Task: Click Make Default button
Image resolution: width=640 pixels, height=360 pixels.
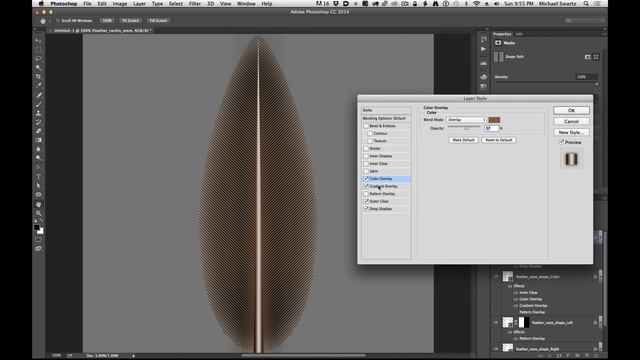Action: click(x=463, y=140)
